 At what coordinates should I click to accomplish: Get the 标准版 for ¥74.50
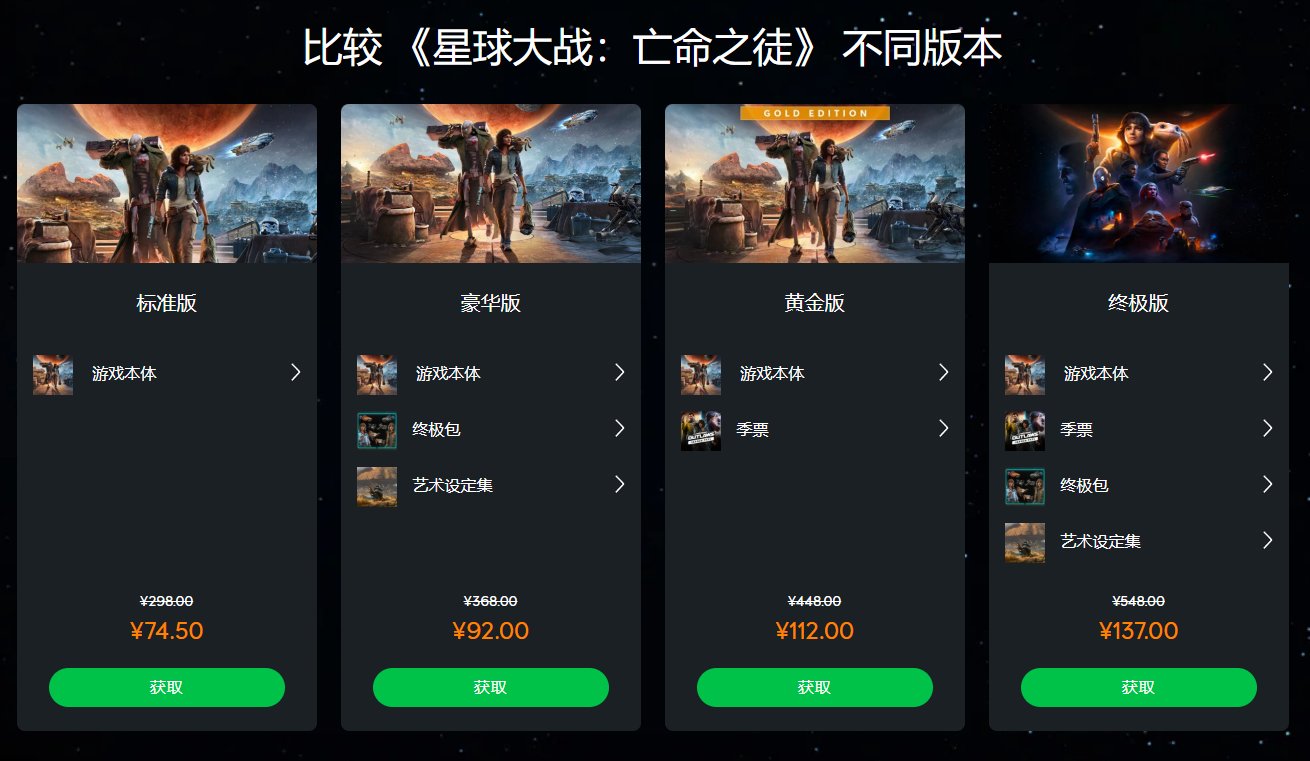click(167, 688)
